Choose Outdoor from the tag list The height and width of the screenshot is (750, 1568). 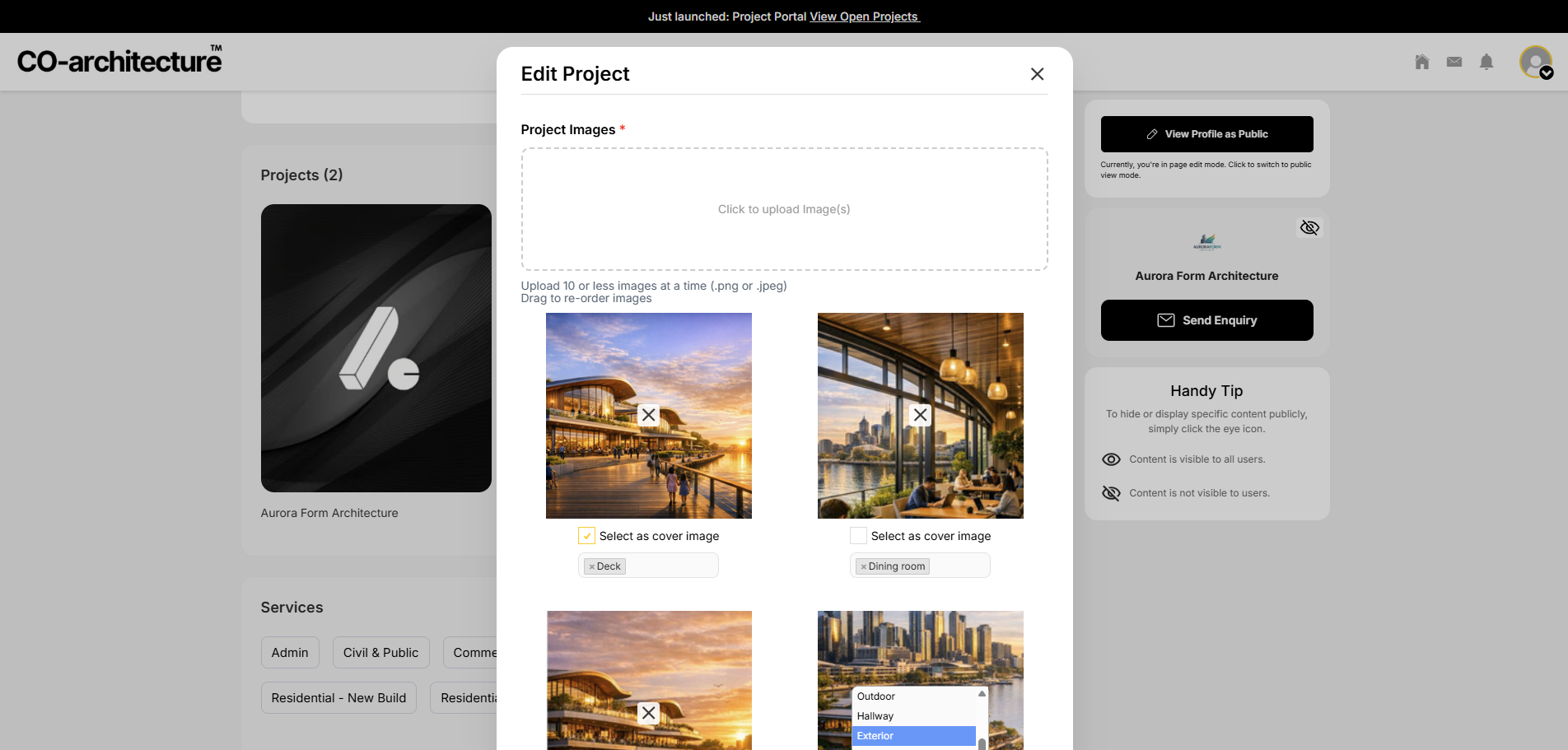[914, 696]
